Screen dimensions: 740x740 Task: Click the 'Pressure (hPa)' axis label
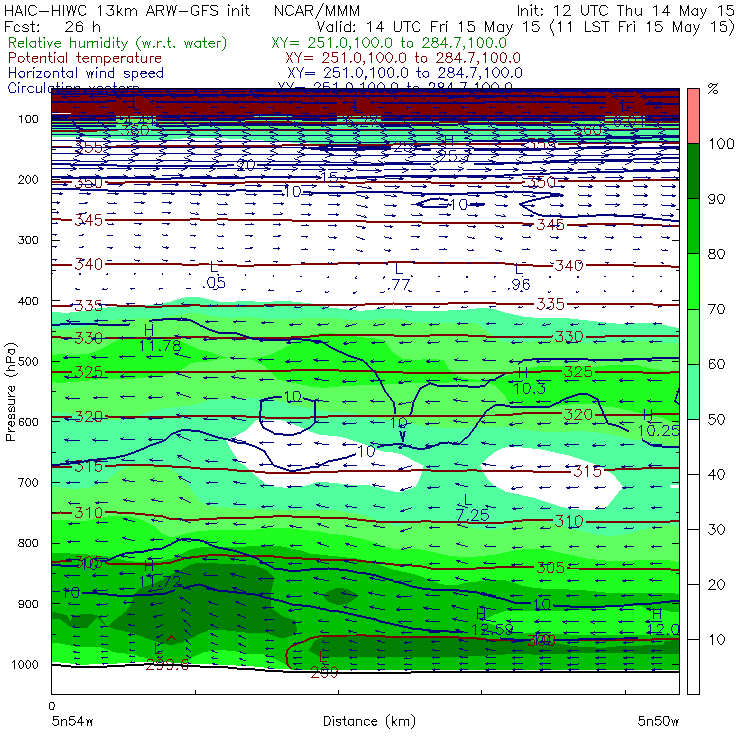click(x=10, y=392)
